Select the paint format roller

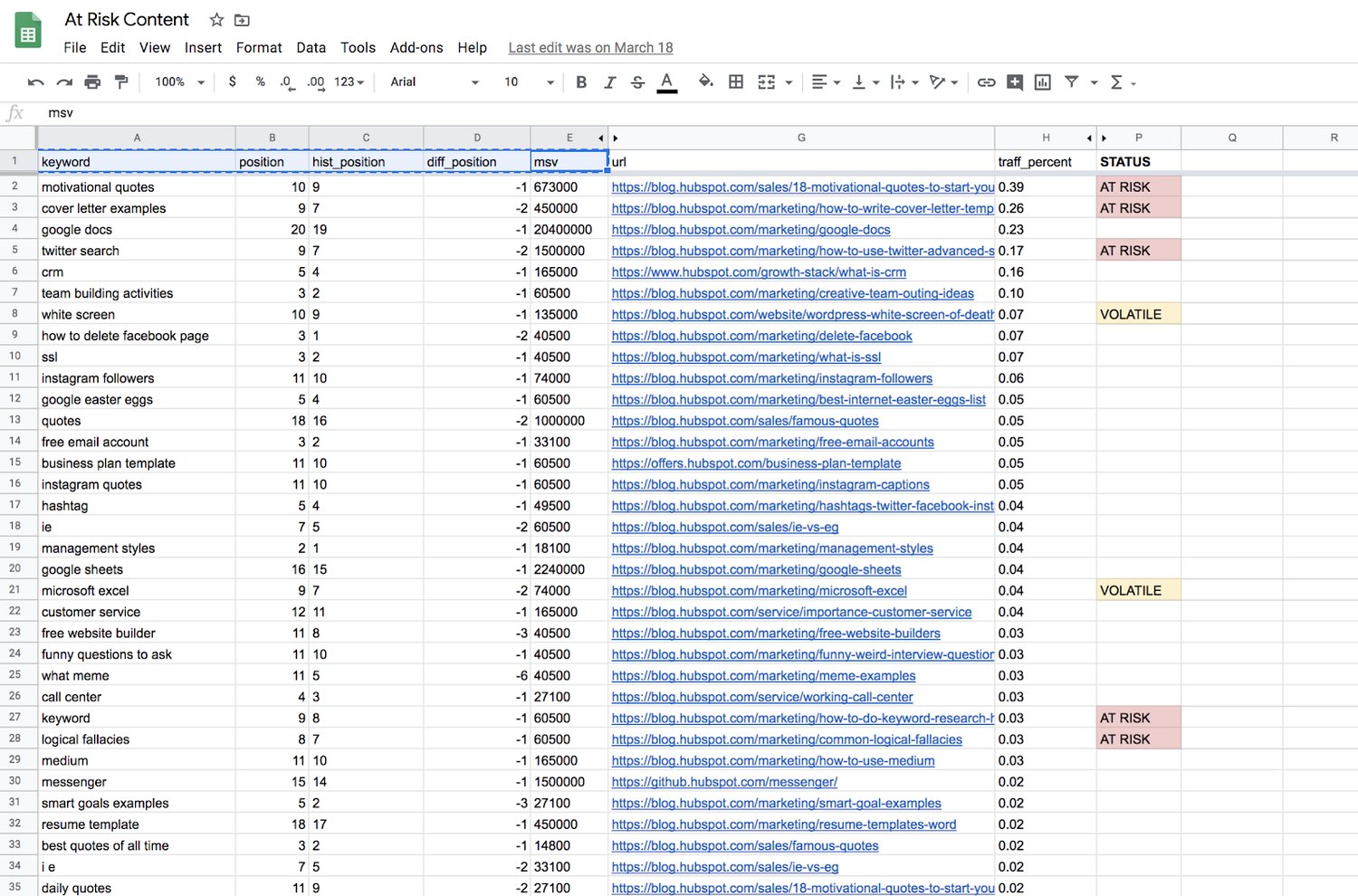[121, 82]
